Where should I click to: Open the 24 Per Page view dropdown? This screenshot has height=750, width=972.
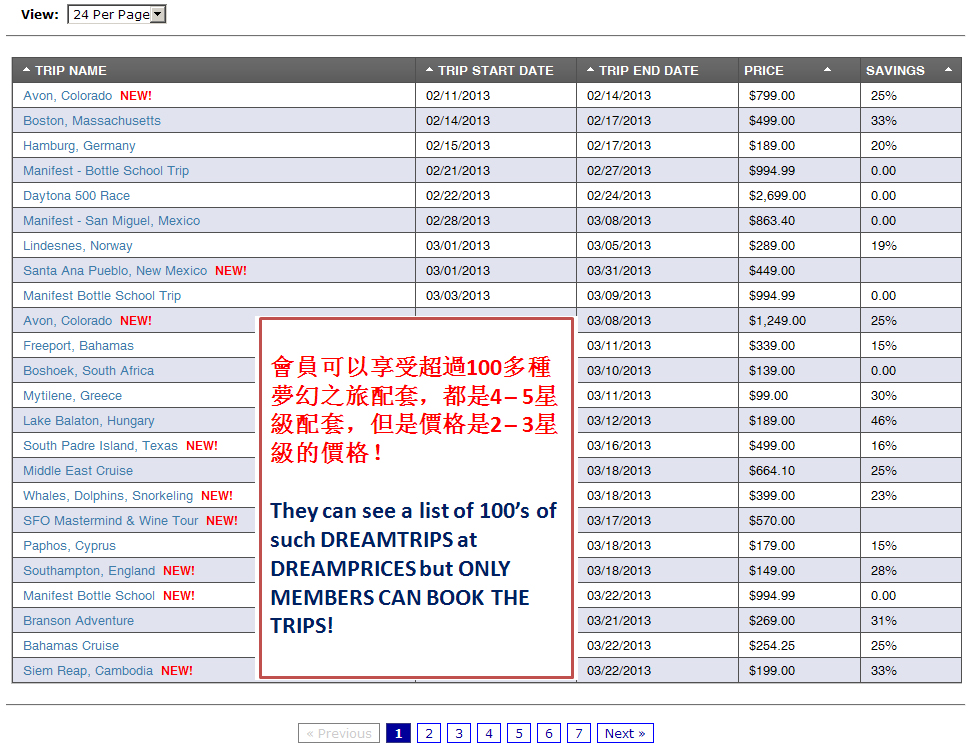click(x=156, y=14)
